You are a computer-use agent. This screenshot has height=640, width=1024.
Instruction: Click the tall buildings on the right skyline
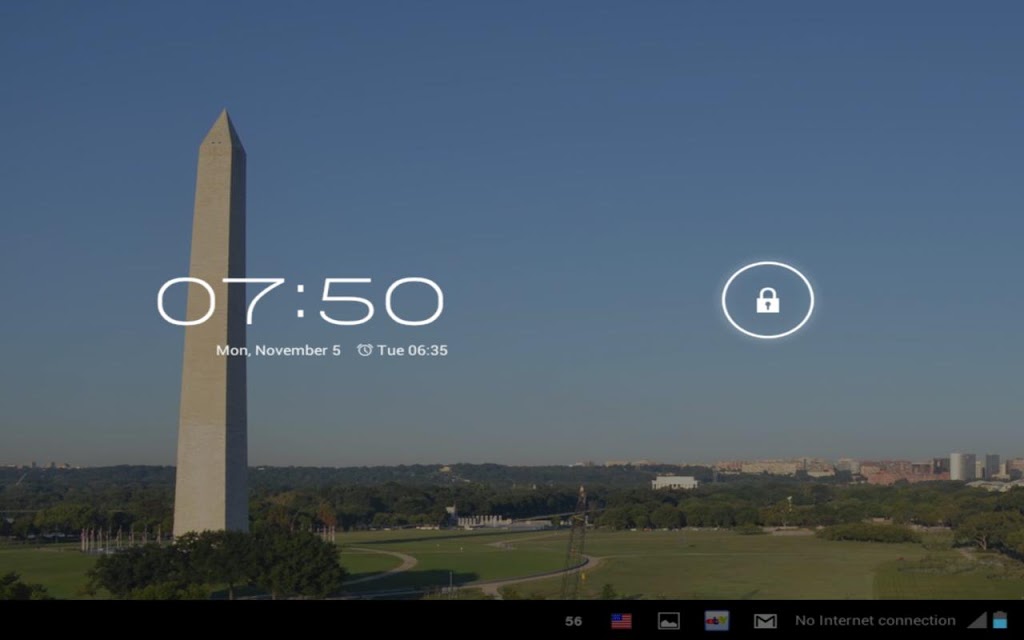(x=974, y=466)
